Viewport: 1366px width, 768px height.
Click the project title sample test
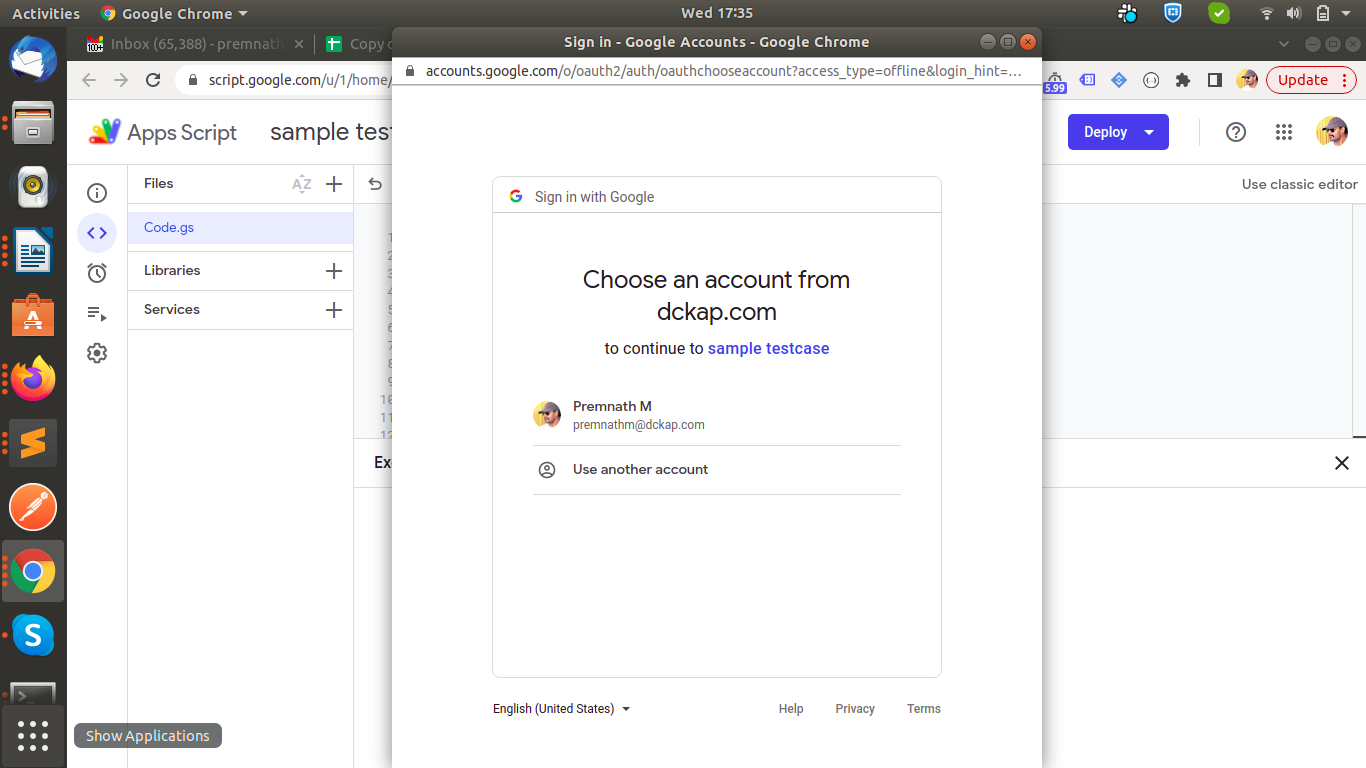click(x=331, y=132)
